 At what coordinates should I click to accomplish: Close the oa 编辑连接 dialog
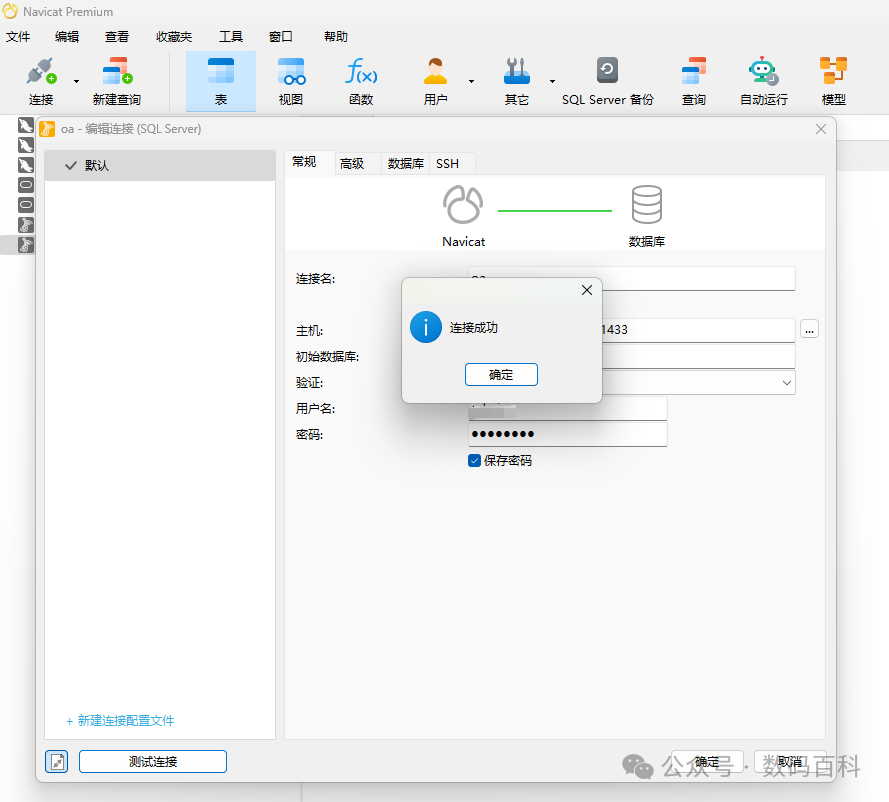tap(820, 129)
